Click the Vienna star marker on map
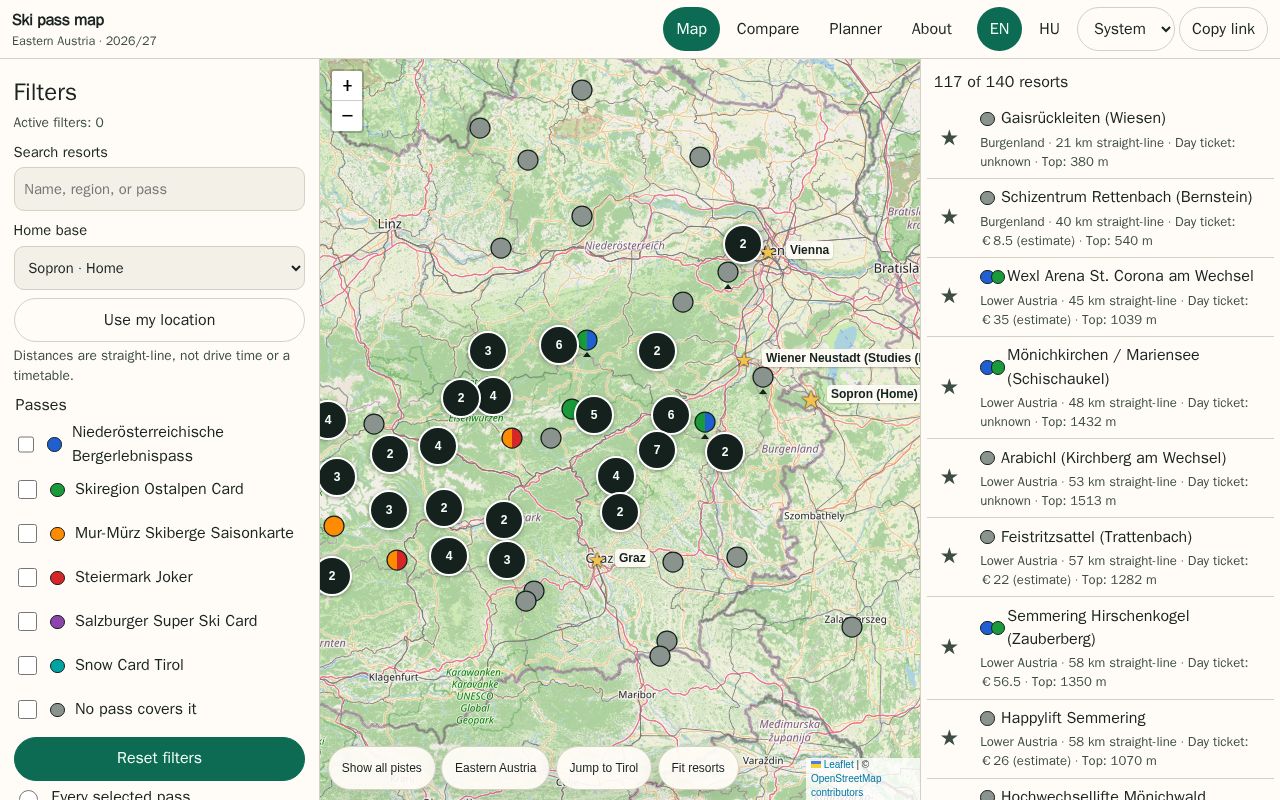Image resolution: width=1280 pixels, height=800 pixels. (x=768, y=252)
